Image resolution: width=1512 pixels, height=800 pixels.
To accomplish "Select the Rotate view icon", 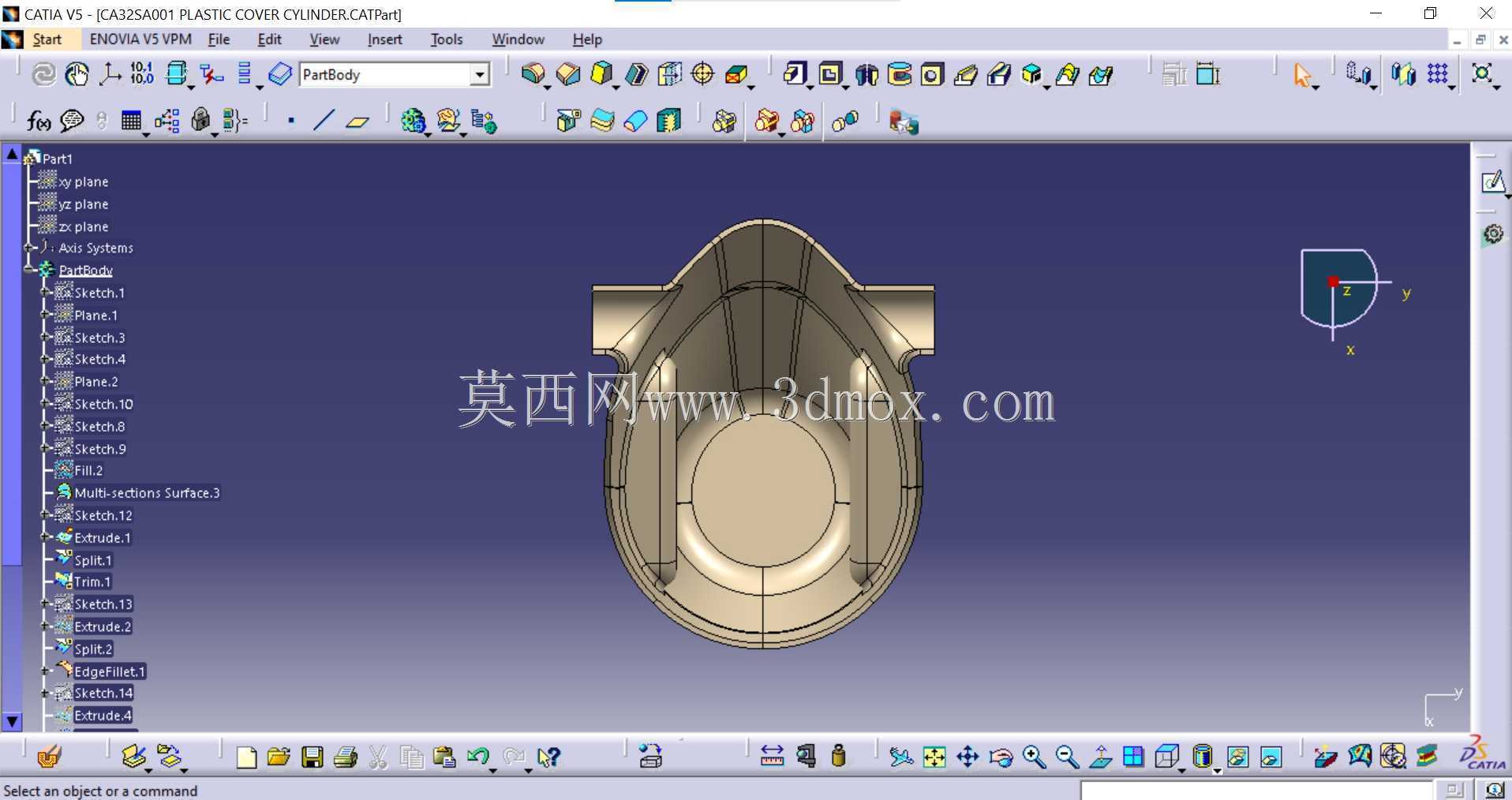I will click(1001, 757).
